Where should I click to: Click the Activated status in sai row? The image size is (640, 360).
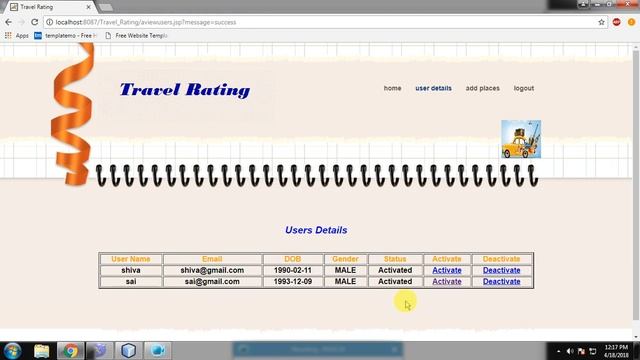(395, 282)
